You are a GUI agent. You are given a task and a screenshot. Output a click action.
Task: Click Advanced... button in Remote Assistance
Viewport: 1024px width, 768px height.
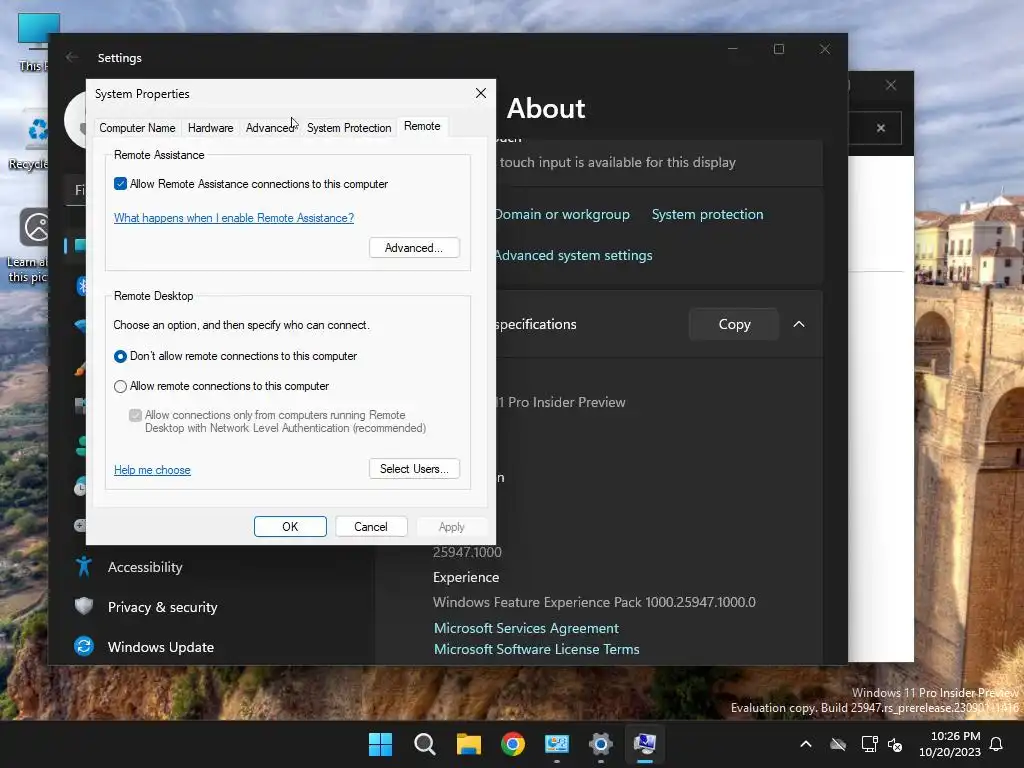pos(414,248)
